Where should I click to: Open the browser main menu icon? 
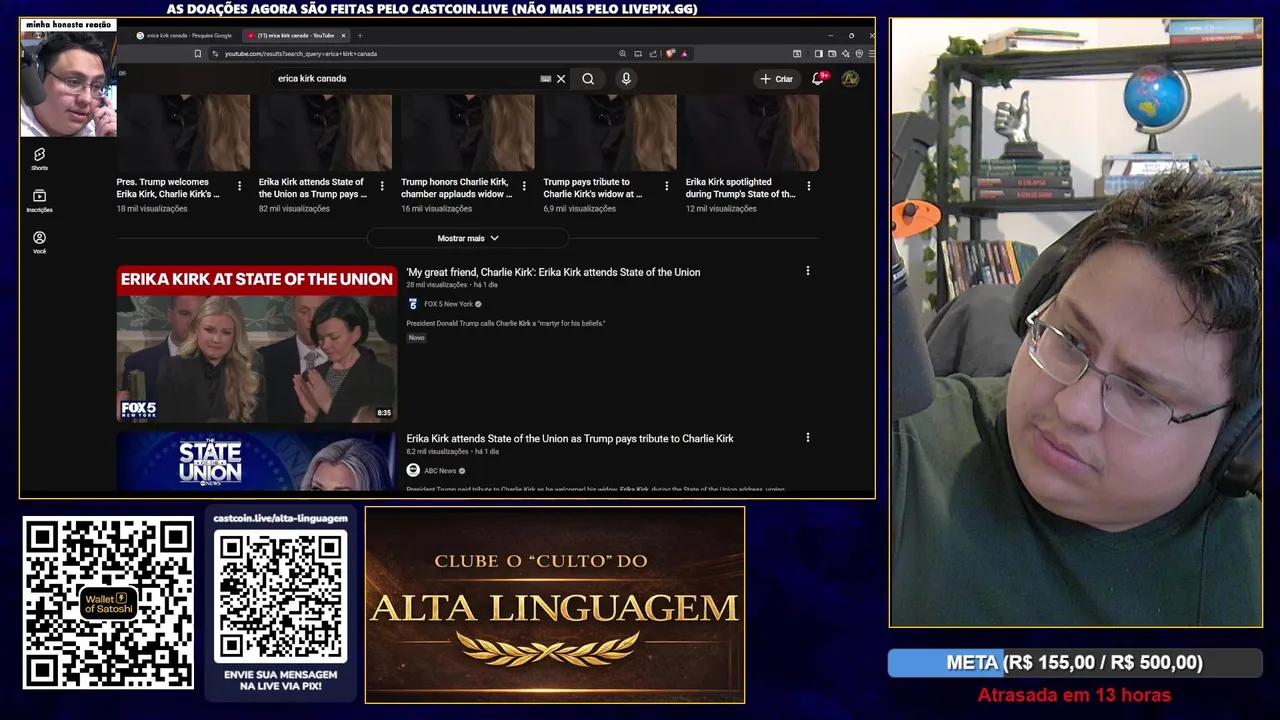[871, 54]
